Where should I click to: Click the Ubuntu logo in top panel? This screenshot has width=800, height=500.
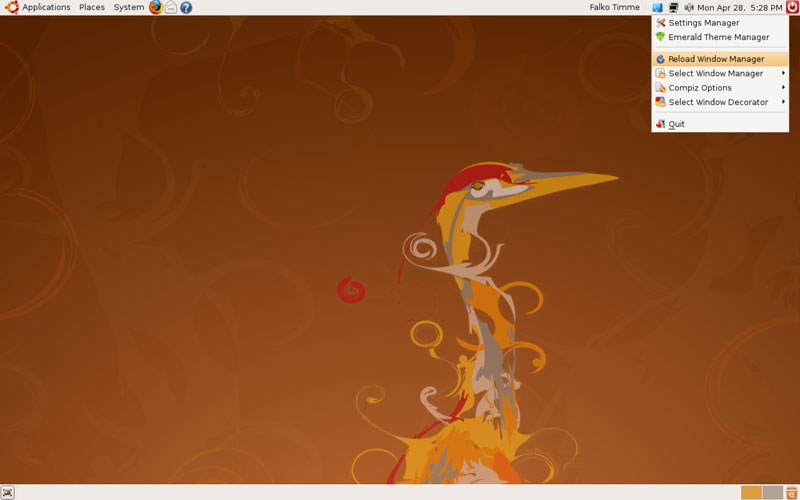click(x=11, y=7)
